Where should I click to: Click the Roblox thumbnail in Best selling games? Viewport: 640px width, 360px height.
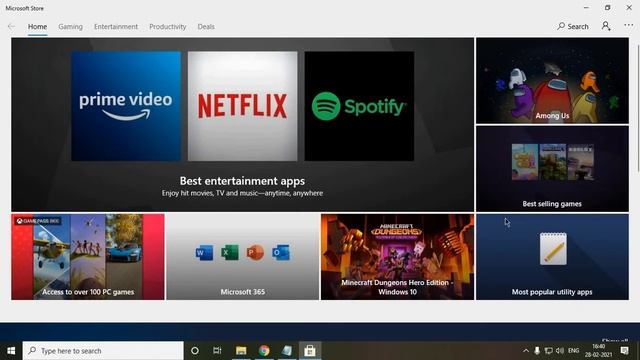[580, 162]
